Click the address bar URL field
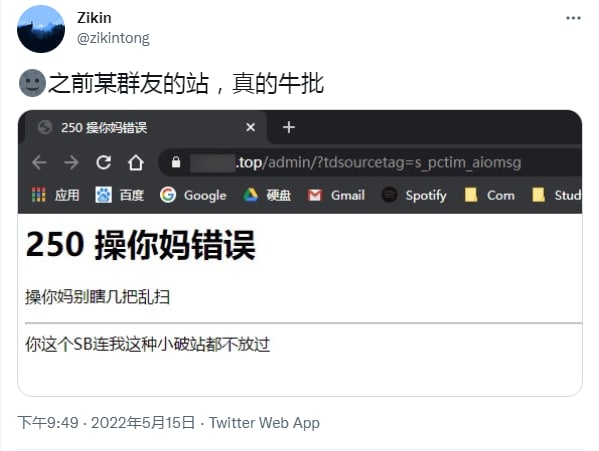This screenshot has height=451, width=599. click(371, 162)
